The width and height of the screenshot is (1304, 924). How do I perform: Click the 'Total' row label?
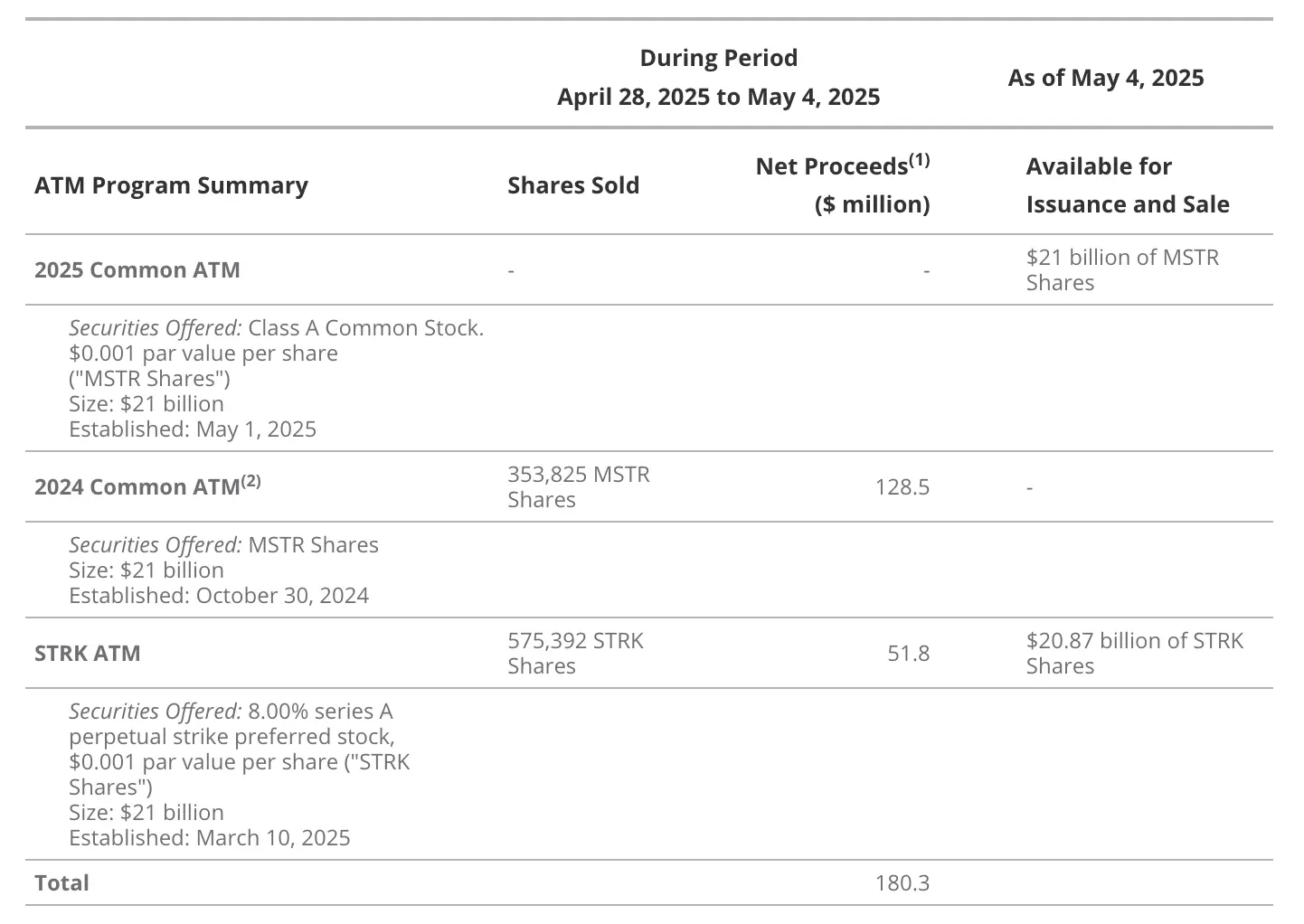61,883
